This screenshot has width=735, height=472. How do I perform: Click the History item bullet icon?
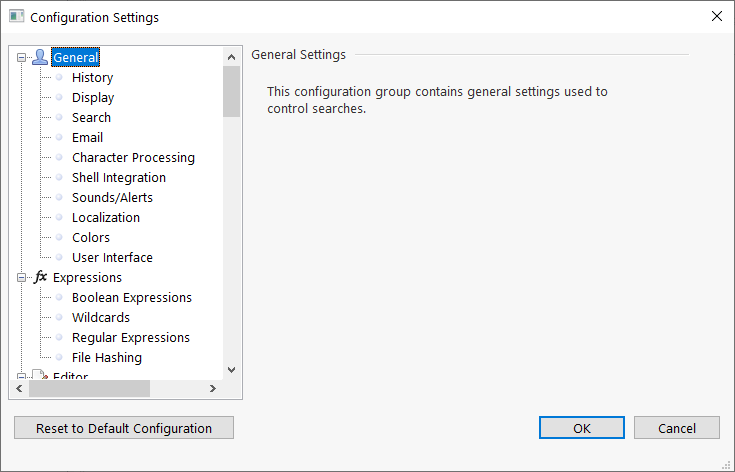(x=59, y=77)
